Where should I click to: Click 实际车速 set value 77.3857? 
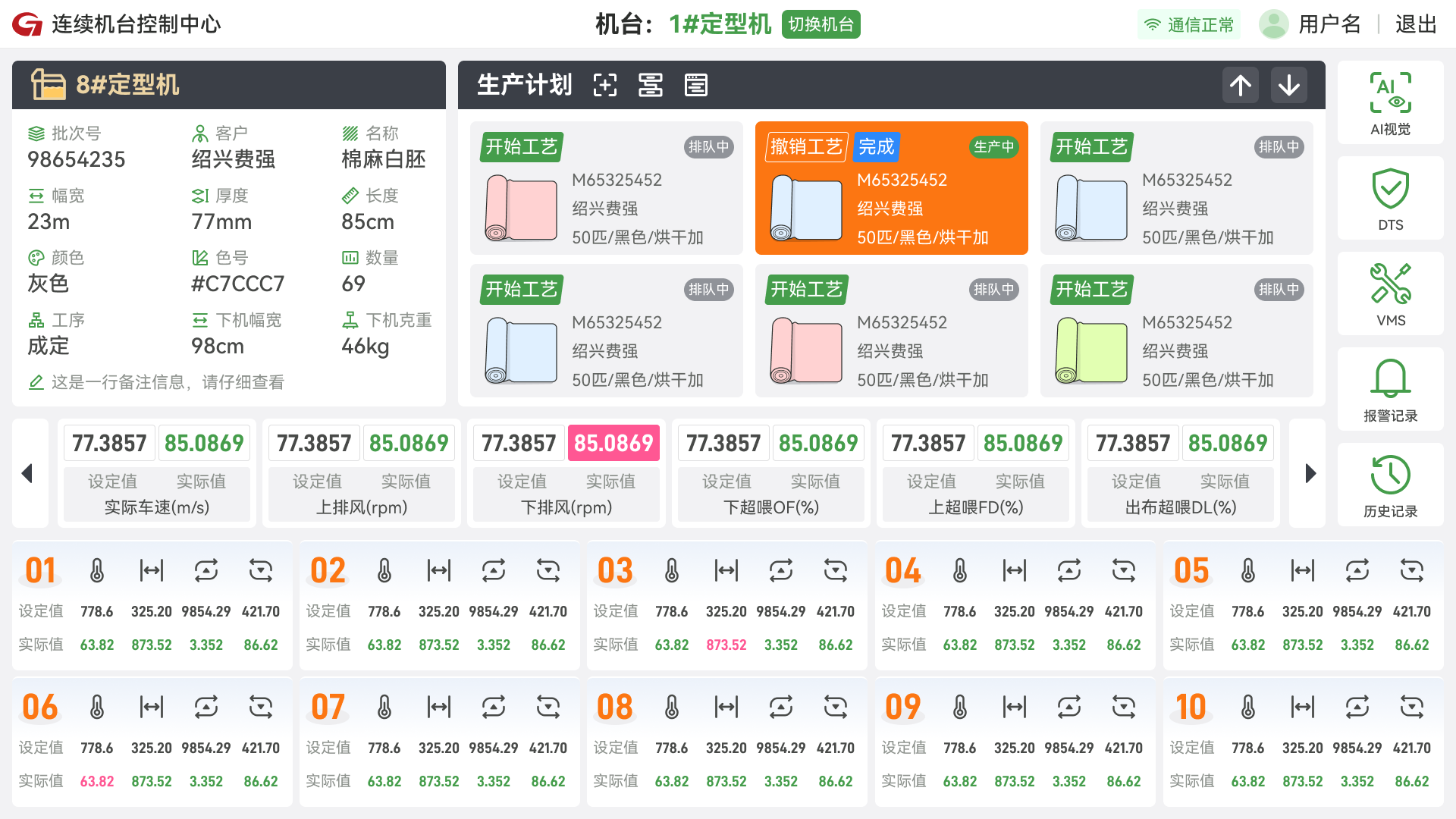click(109, 443)
